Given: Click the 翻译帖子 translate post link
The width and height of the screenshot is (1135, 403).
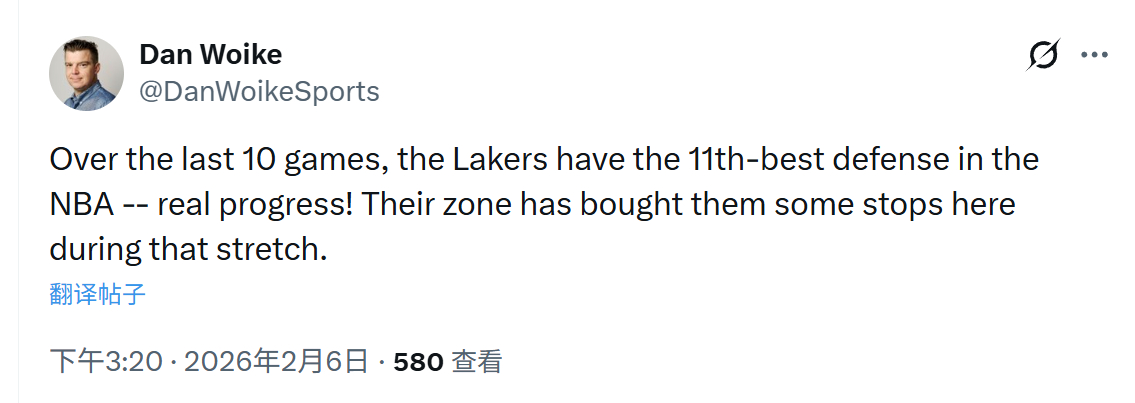Looking at the screenshot, I should tap(98, 294).
